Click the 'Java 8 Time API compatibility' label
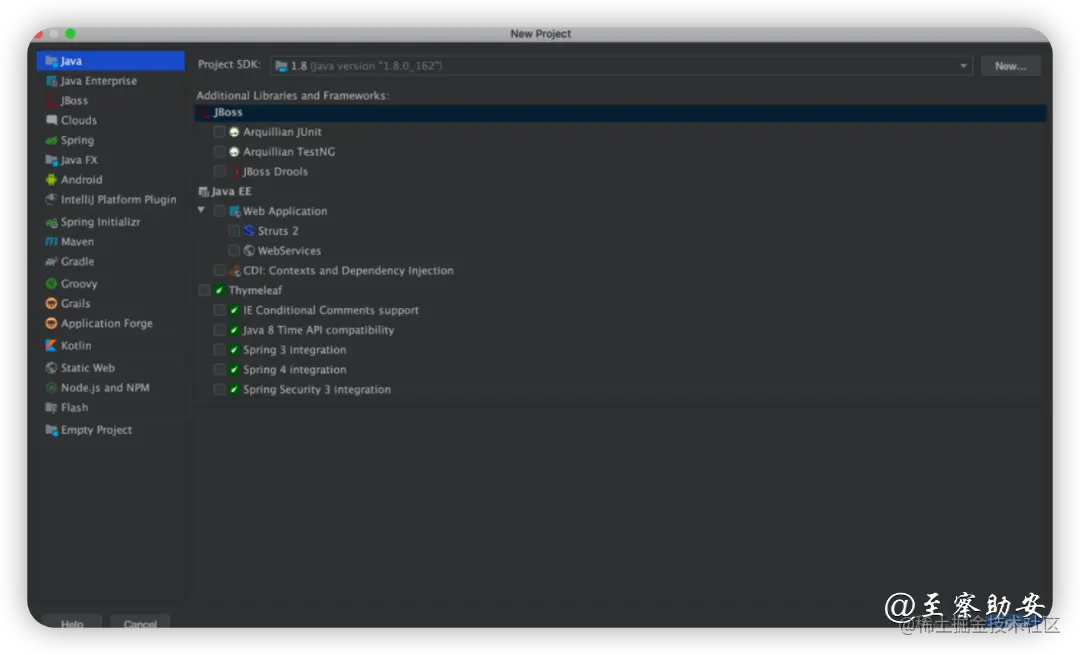The image size is (1080, 655). point(318,331)
